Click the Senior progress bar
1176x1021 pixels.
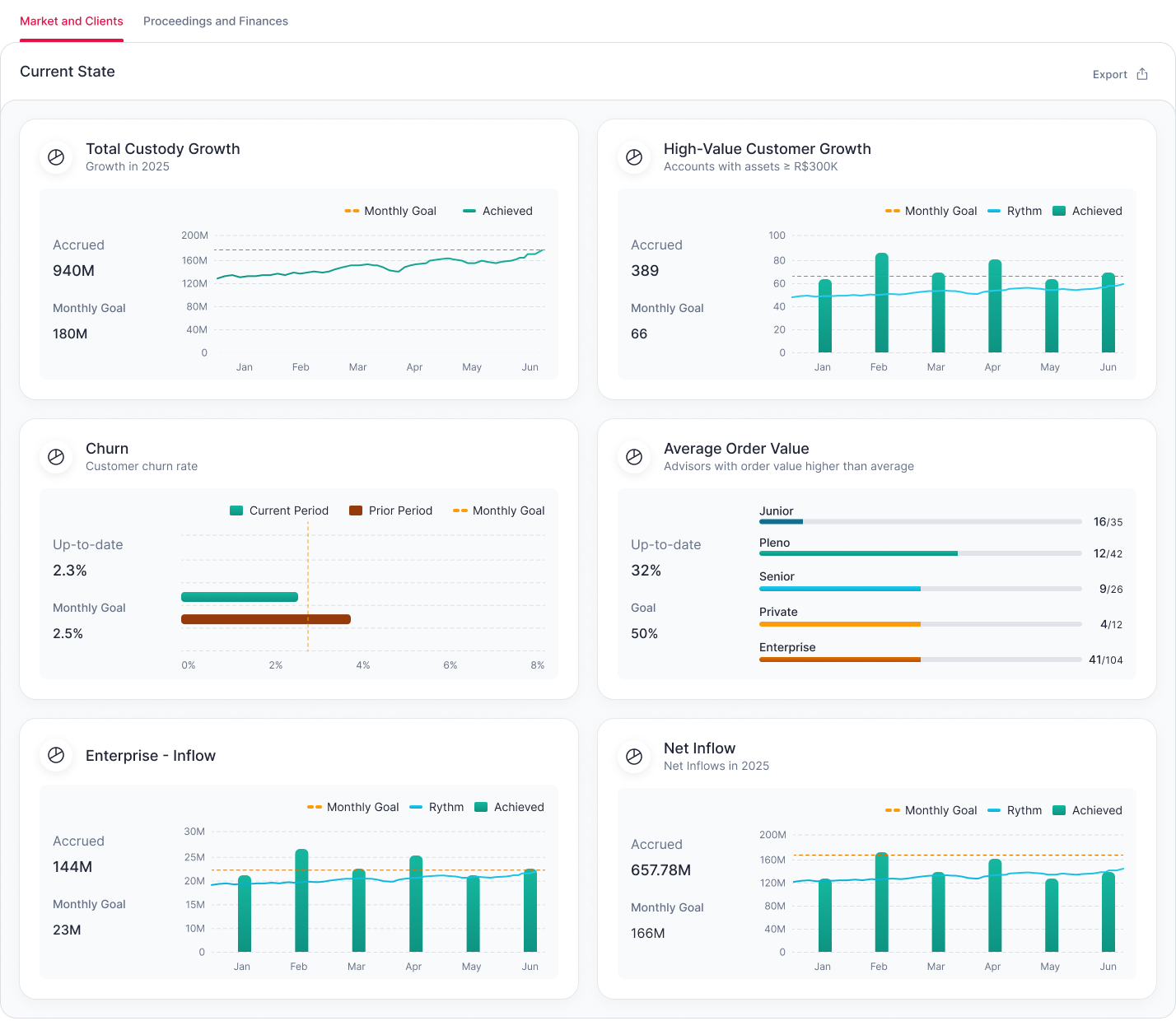pos(920,589)
